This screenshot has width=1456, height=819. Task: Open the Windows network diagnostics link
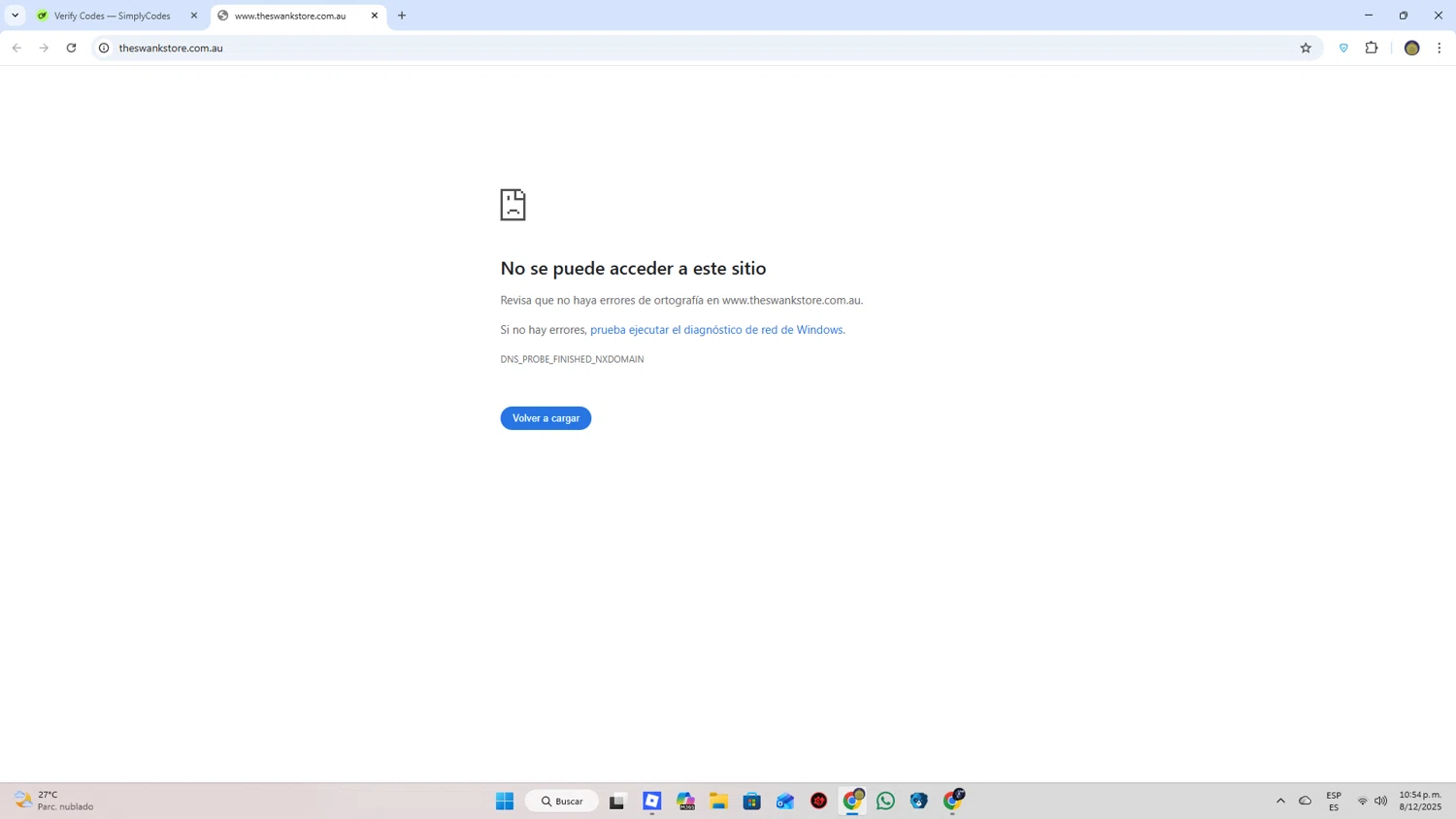tap(716, 330)
